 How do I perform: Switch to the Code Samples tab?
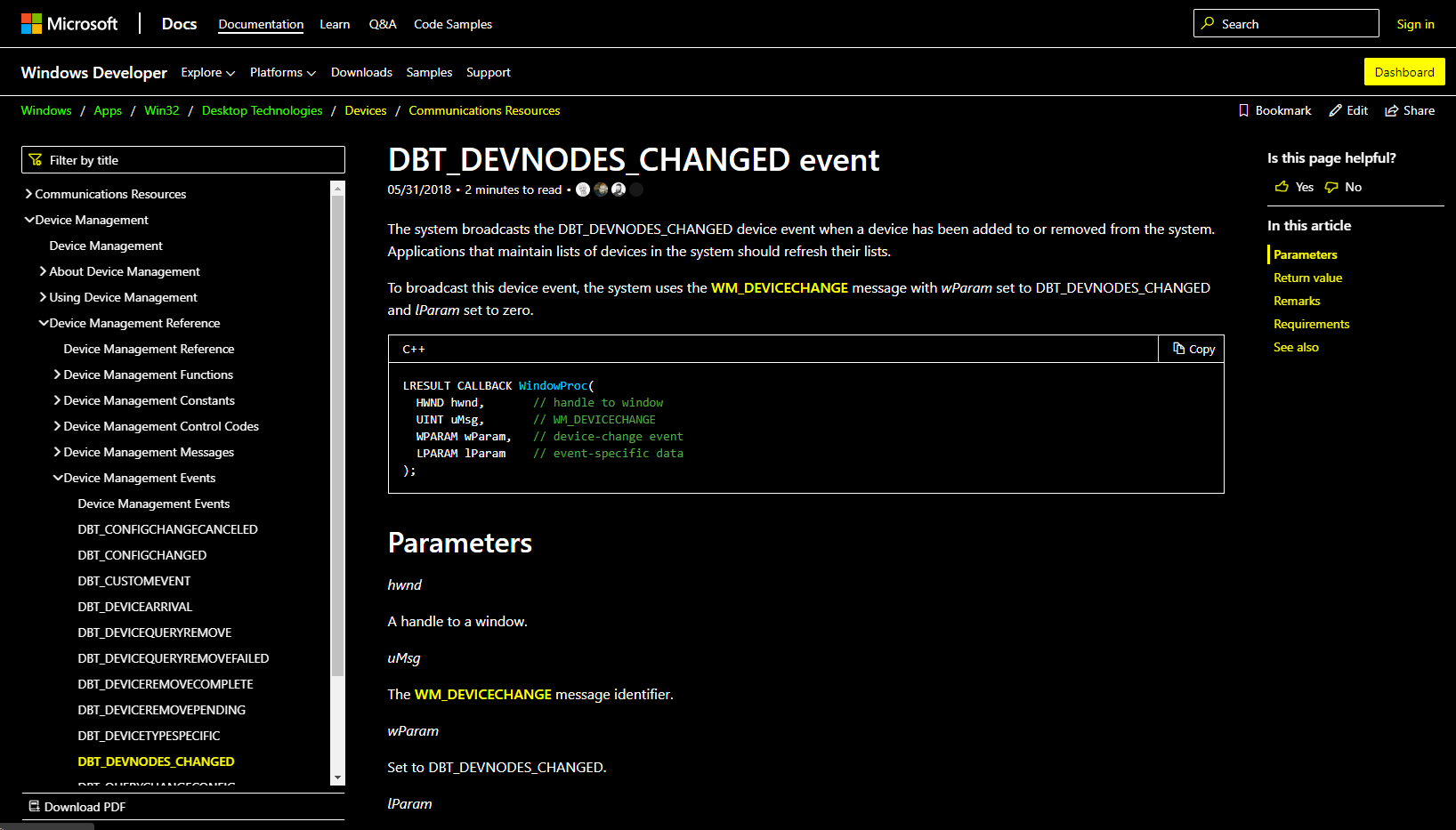pyautogui.click(x=452, y=24)
